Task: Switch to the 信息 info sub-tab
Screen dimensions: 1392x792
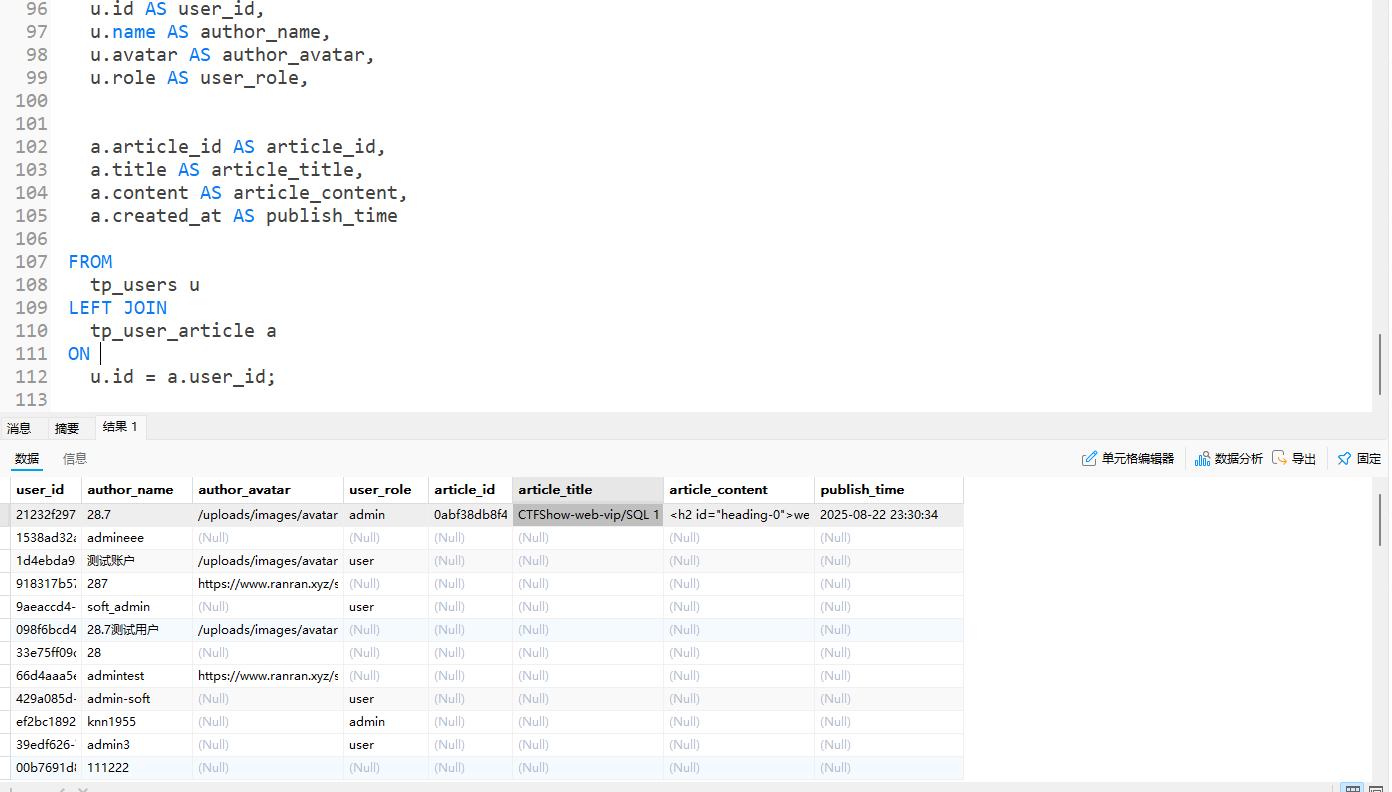Action: (x=75, y=458)
